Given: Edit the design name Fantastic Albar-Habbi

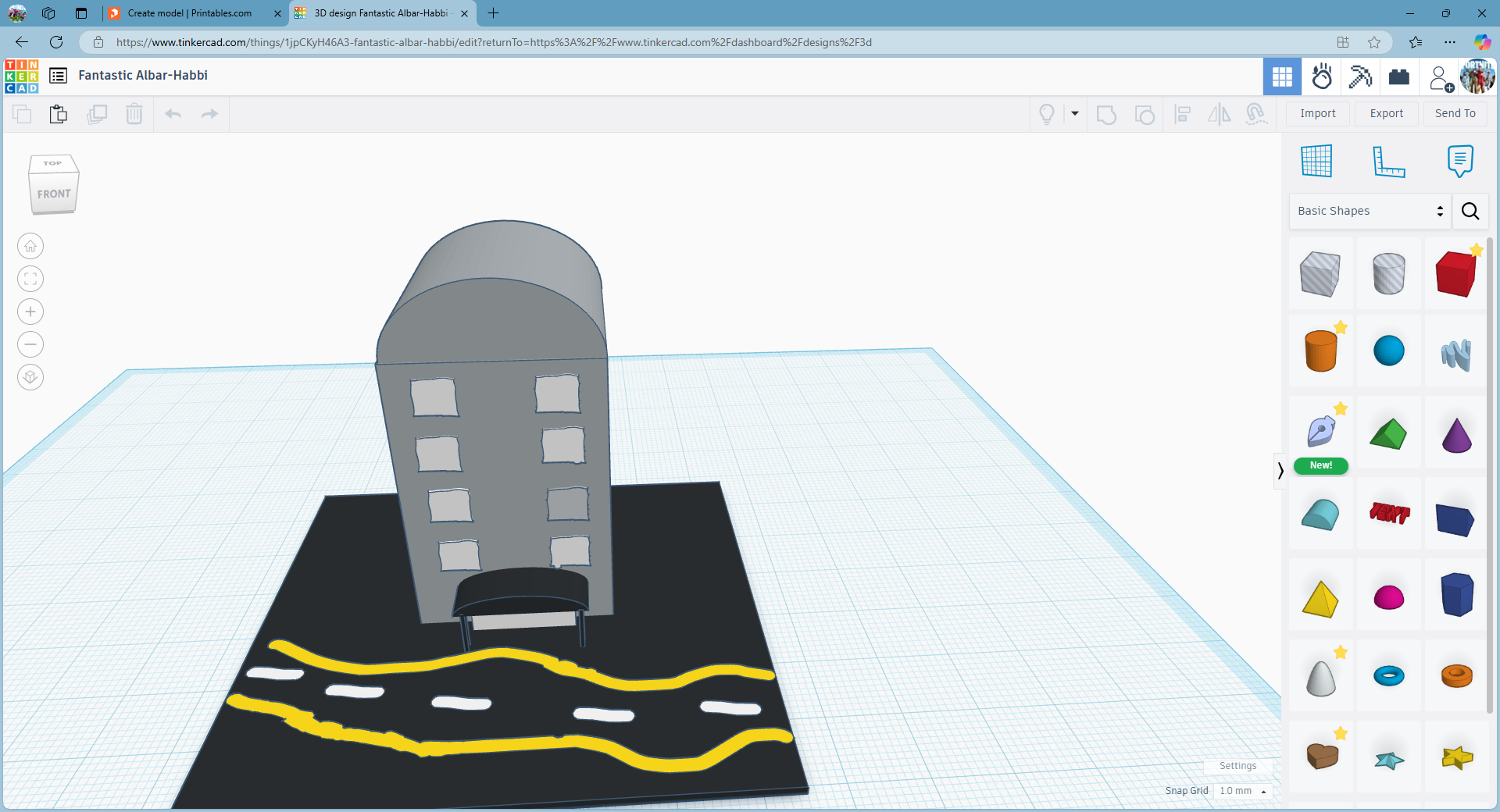Looking at the screenshot, I should [143, 76].
